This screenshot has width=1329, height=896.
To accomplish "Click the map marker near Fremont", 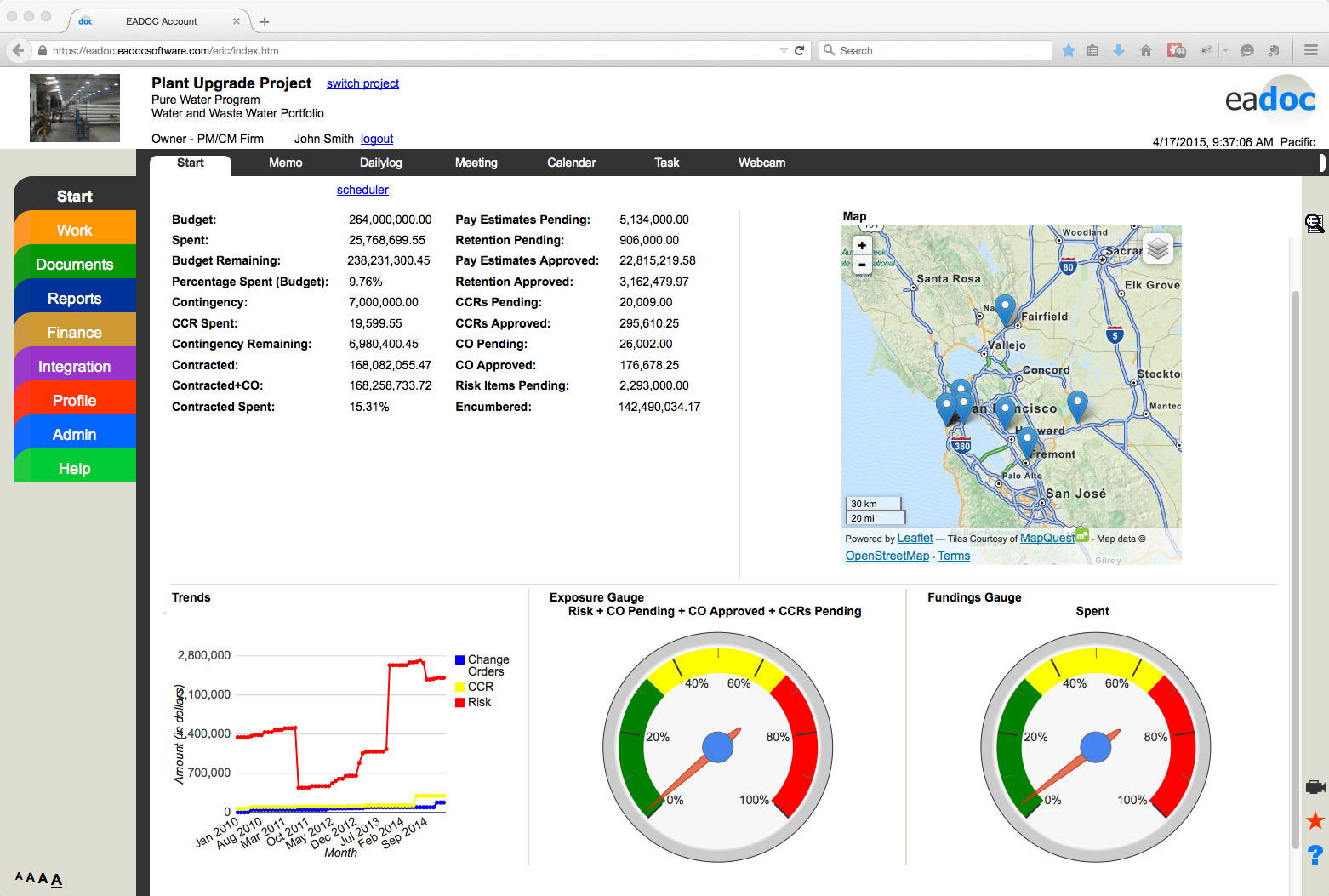I will pos(1028,443).
